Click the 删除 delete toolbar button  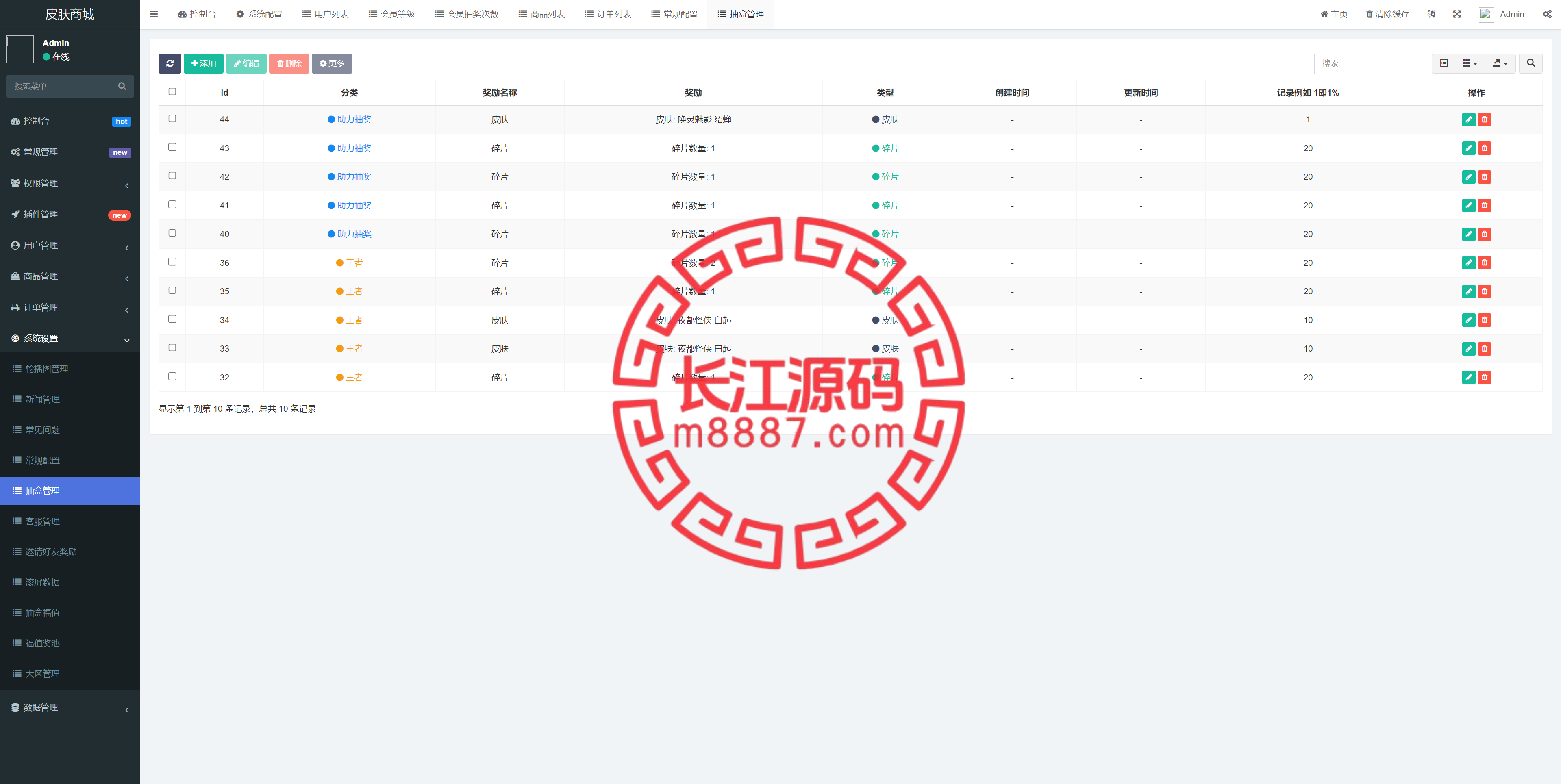289,64
